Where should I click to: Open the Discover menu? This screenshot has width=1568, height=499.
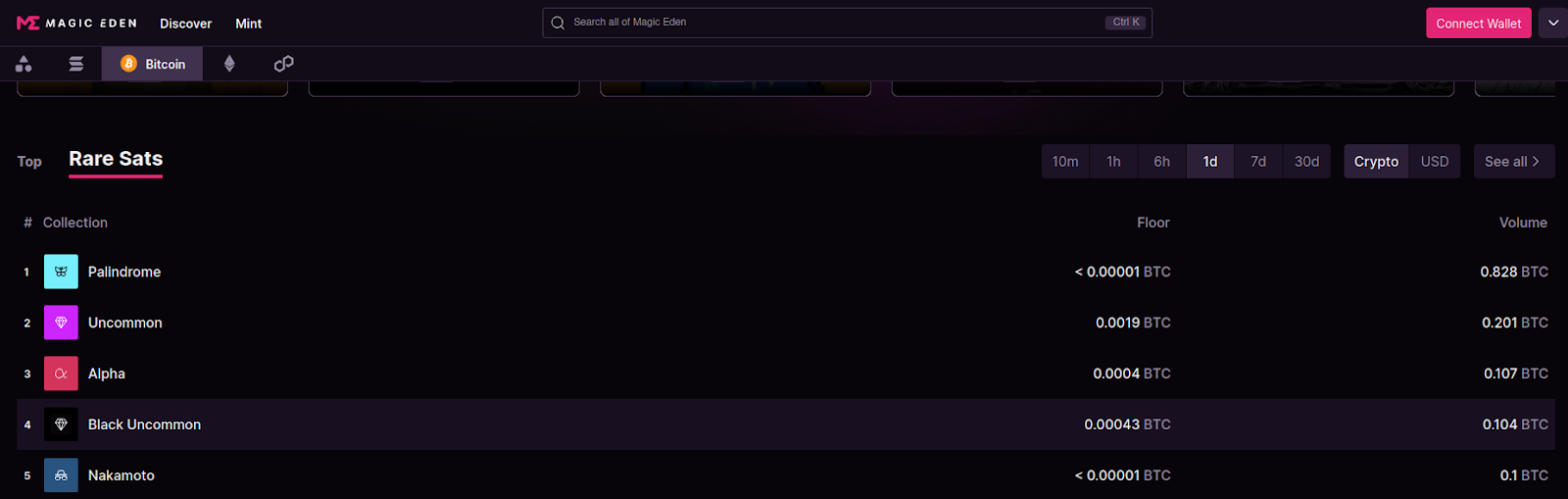(185, 24)
